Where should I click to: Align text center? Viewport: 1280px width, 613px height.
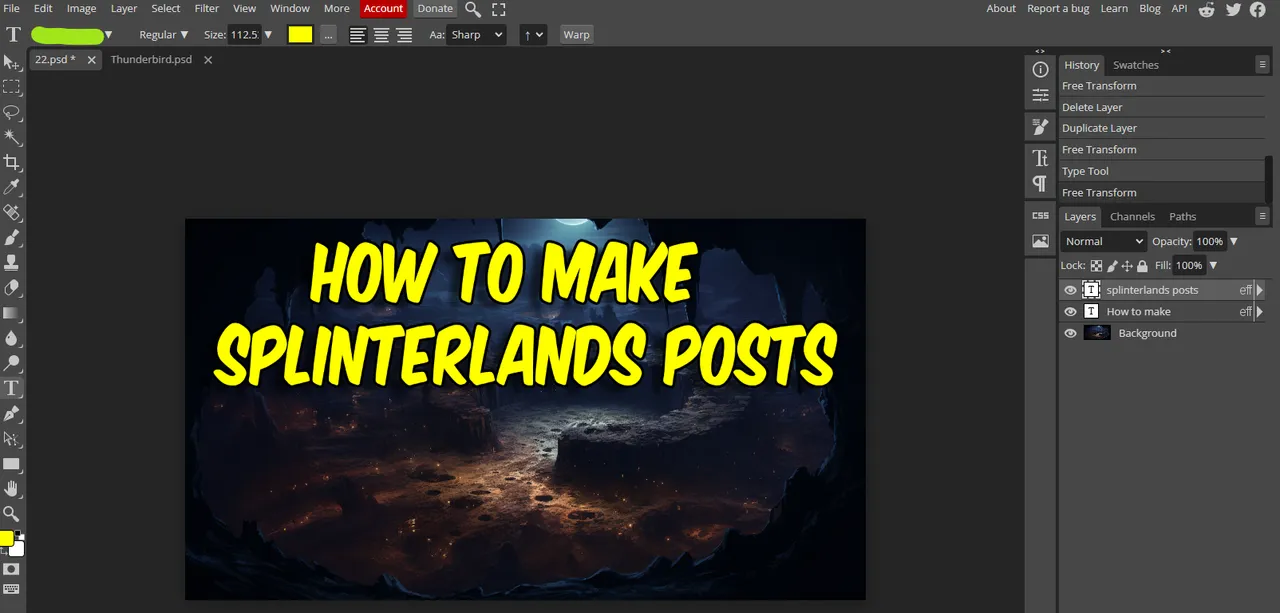click(x=381, y=35)
